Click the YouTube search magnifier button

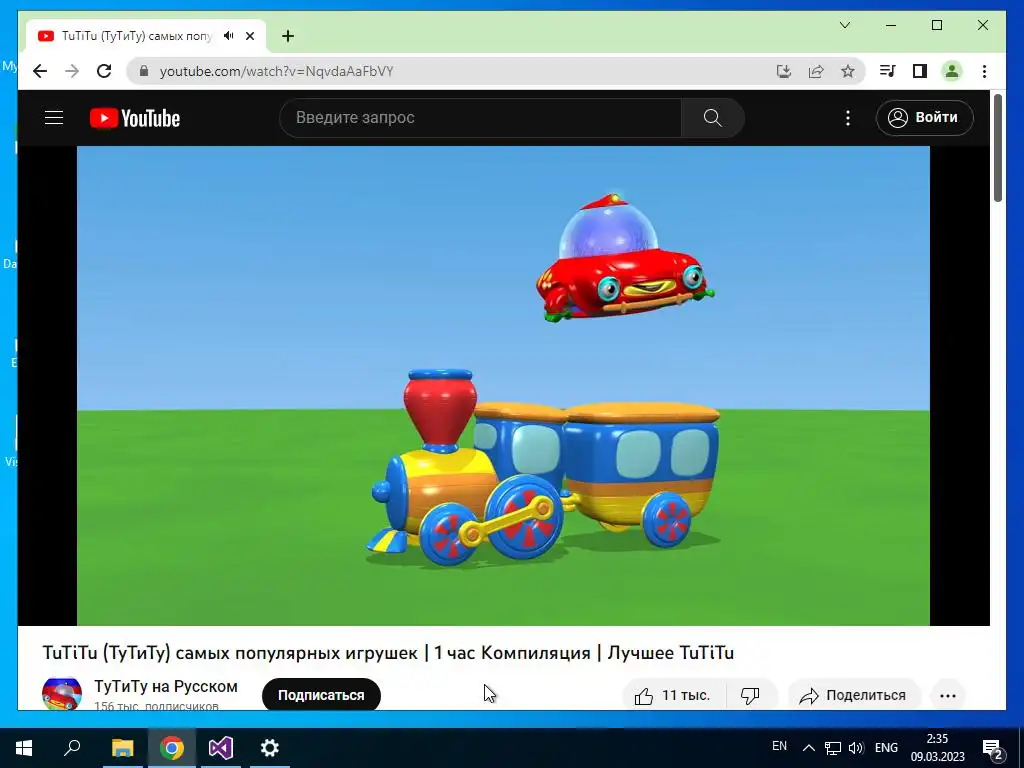tap(712, 118)
